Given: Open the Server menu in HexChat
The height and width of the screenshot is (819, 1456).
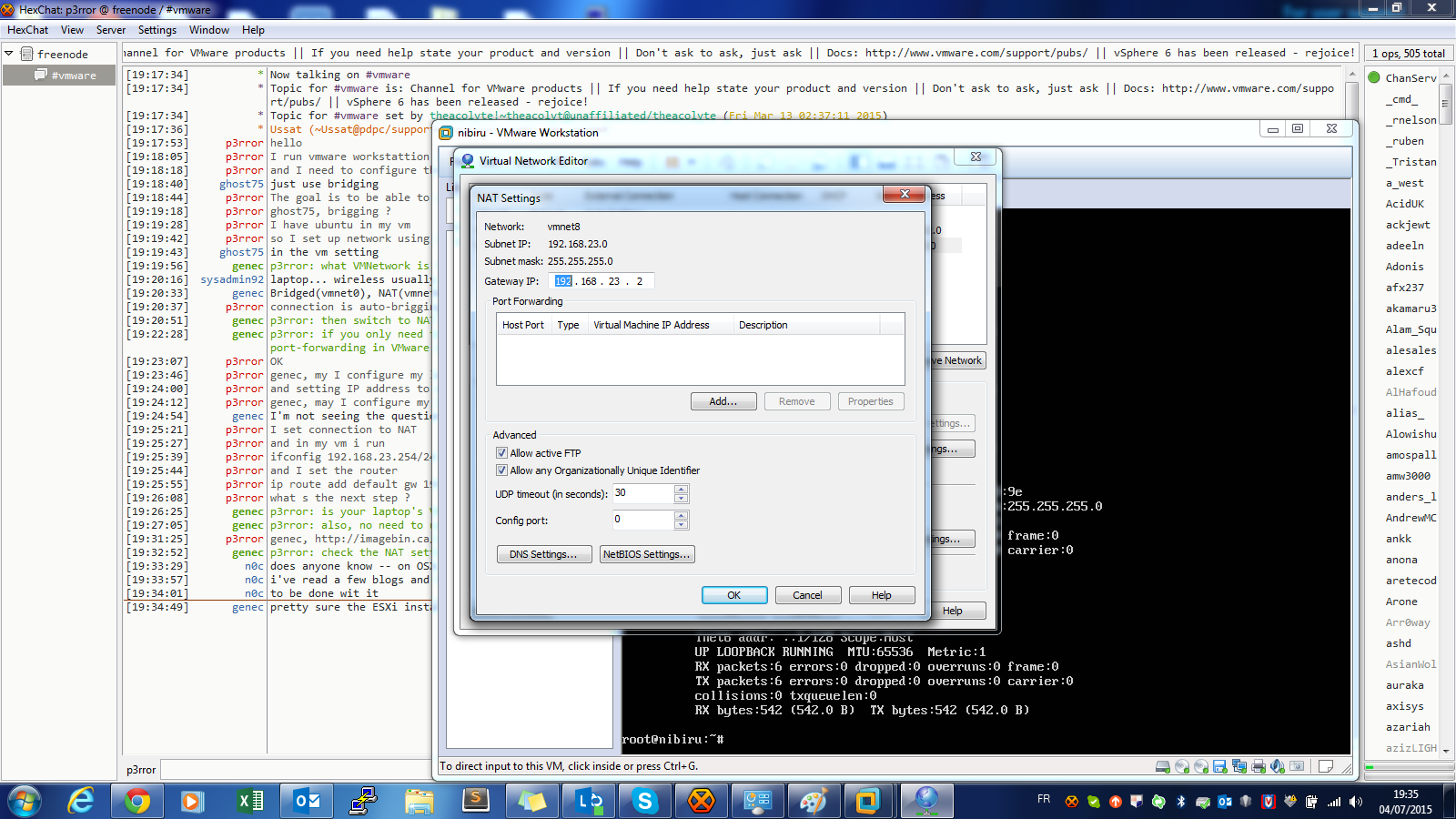Looking at the screenshot, I should [111, 30].
